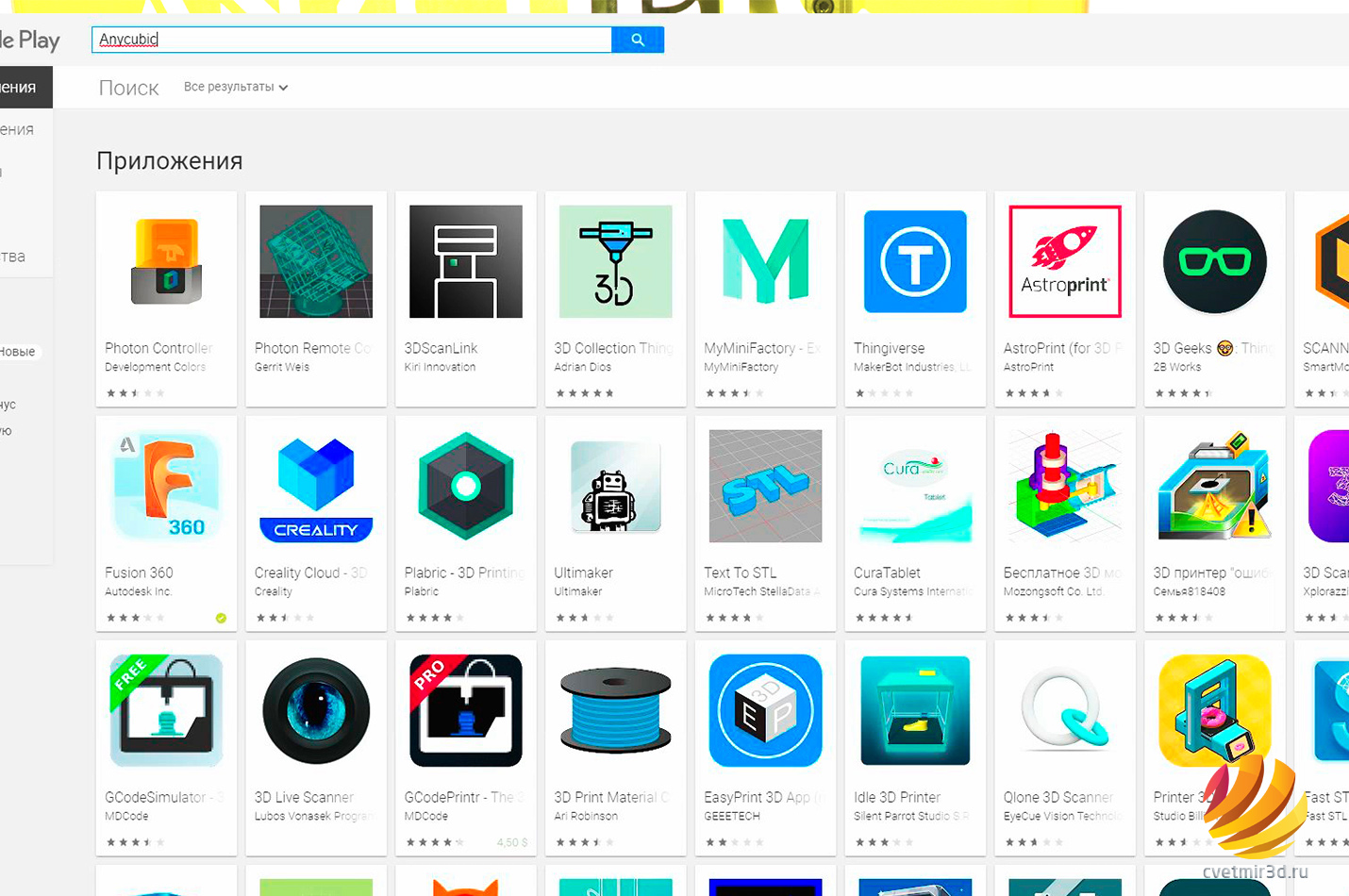Open developer link Adrian Dios
The image size is (1349, 896).
coord(582,367)
